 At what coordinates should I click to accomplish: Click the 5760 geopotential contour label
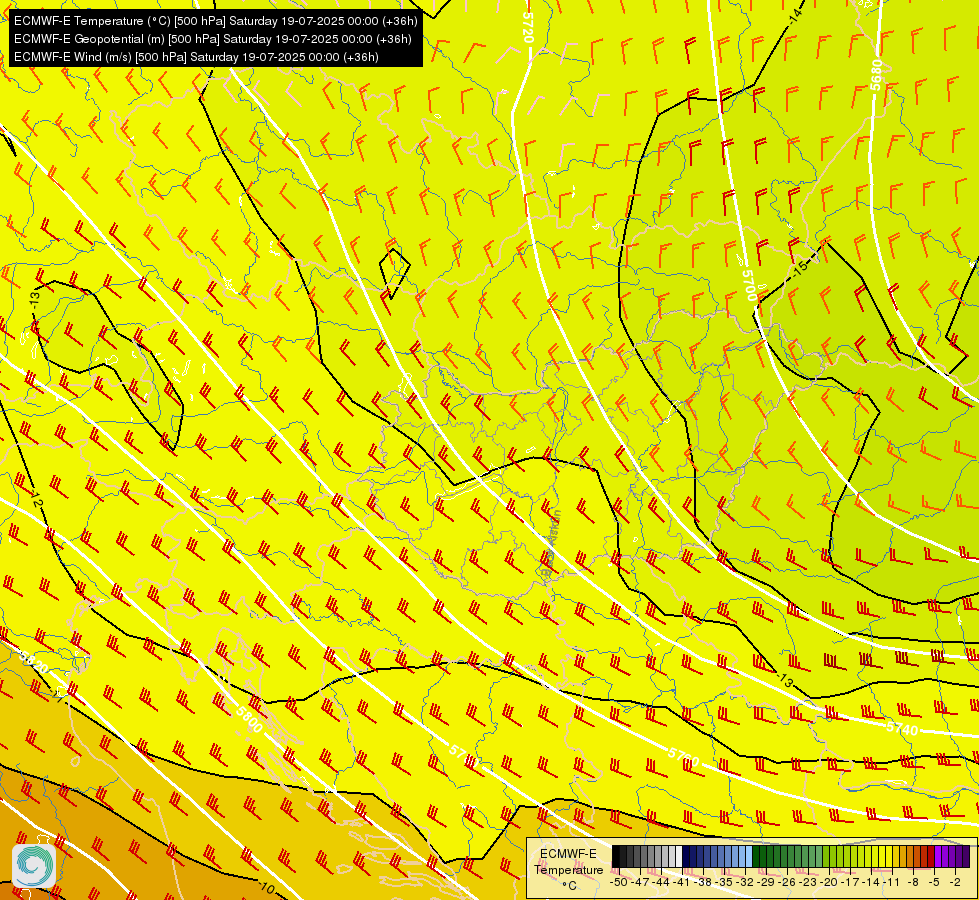coord(684,757)
